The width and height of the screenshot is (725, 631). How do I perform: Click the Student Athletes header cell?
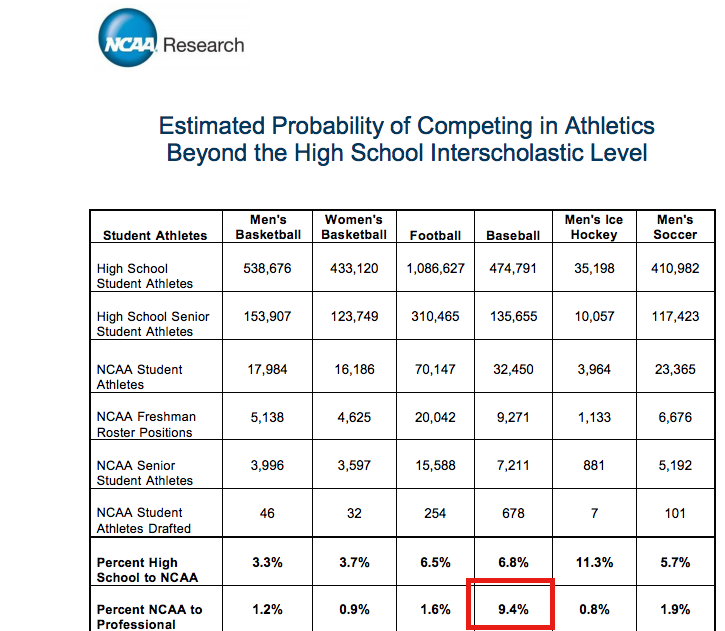coord(155,235)
